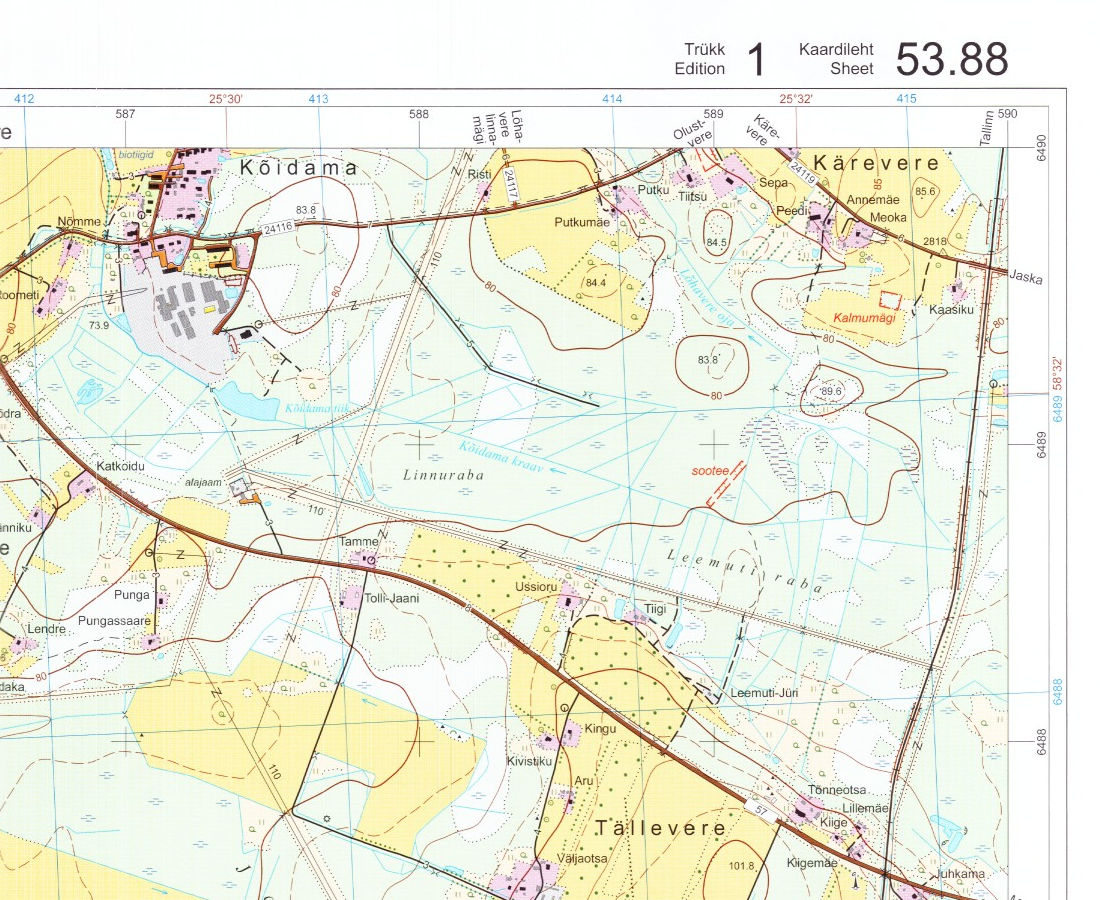Click the blue 'Kõidama tiik' pond label
The image size is (1100, 900).
pos(316,408)
